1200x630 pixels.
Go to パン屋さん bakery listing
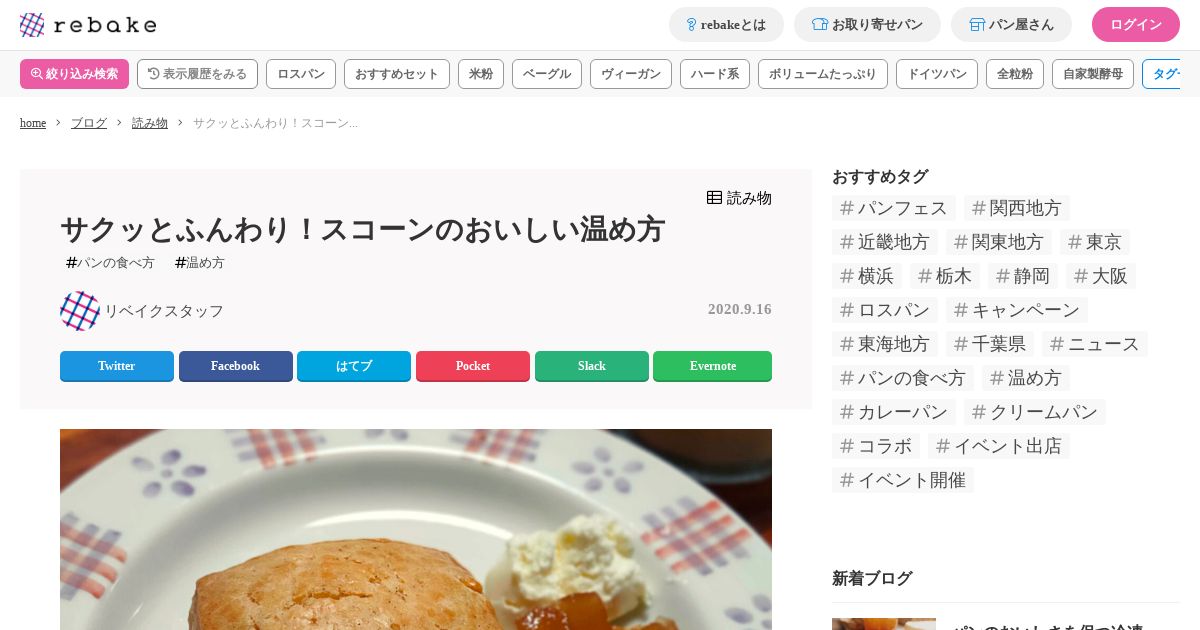pyautogui.click(x=1011, y=25)
